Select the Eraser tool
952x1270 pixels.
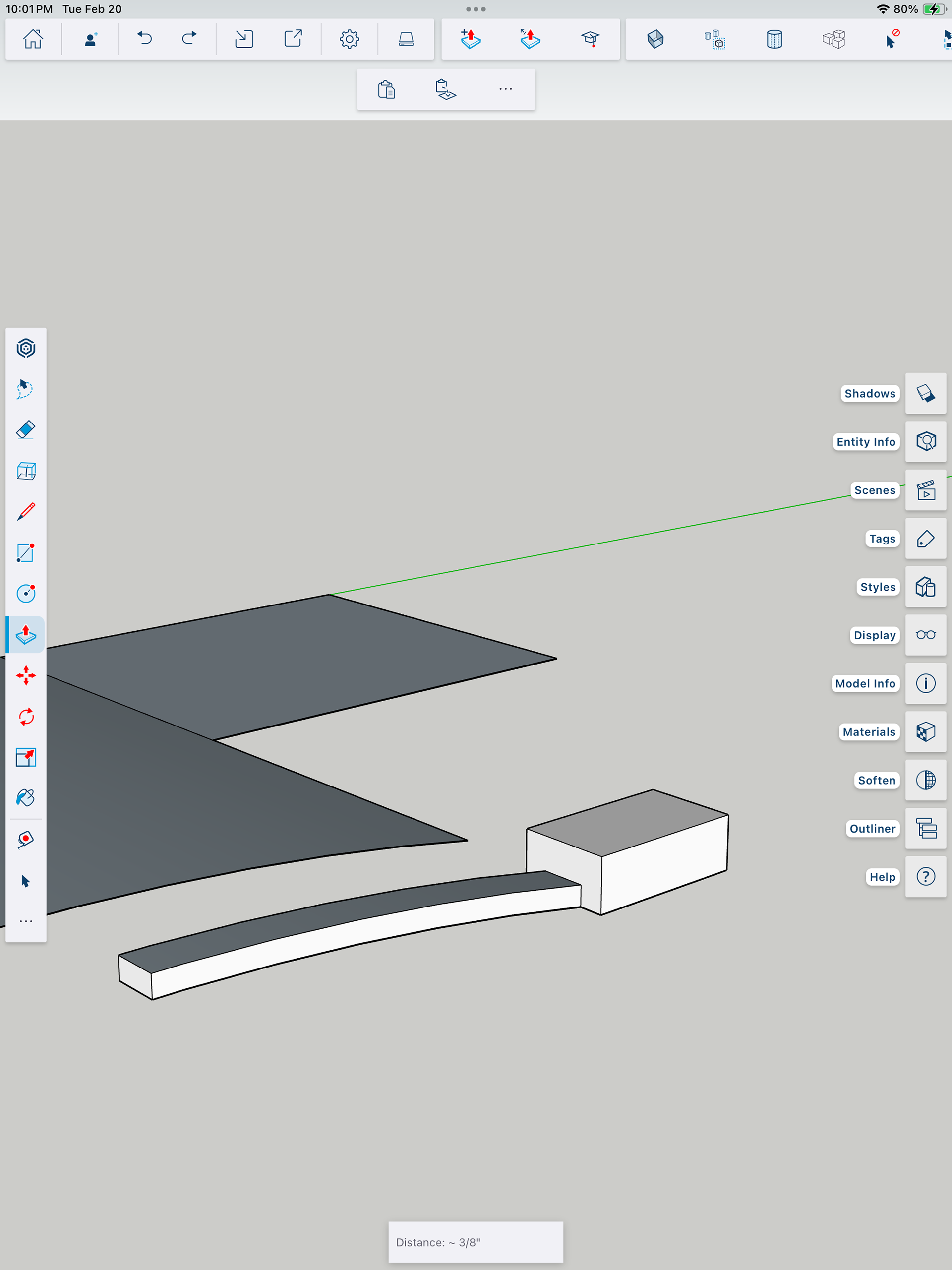click(x=26, y=430)
